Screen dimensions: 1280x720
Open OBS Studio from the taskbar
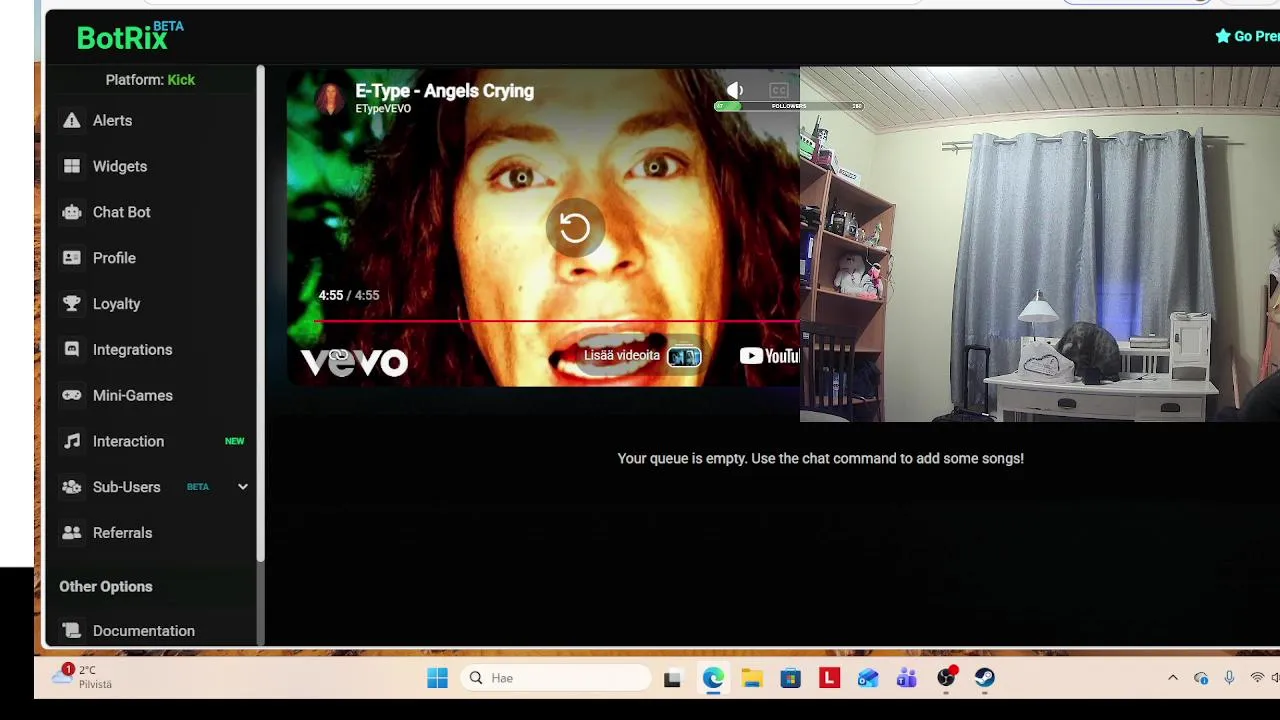(x=946, y=678)
